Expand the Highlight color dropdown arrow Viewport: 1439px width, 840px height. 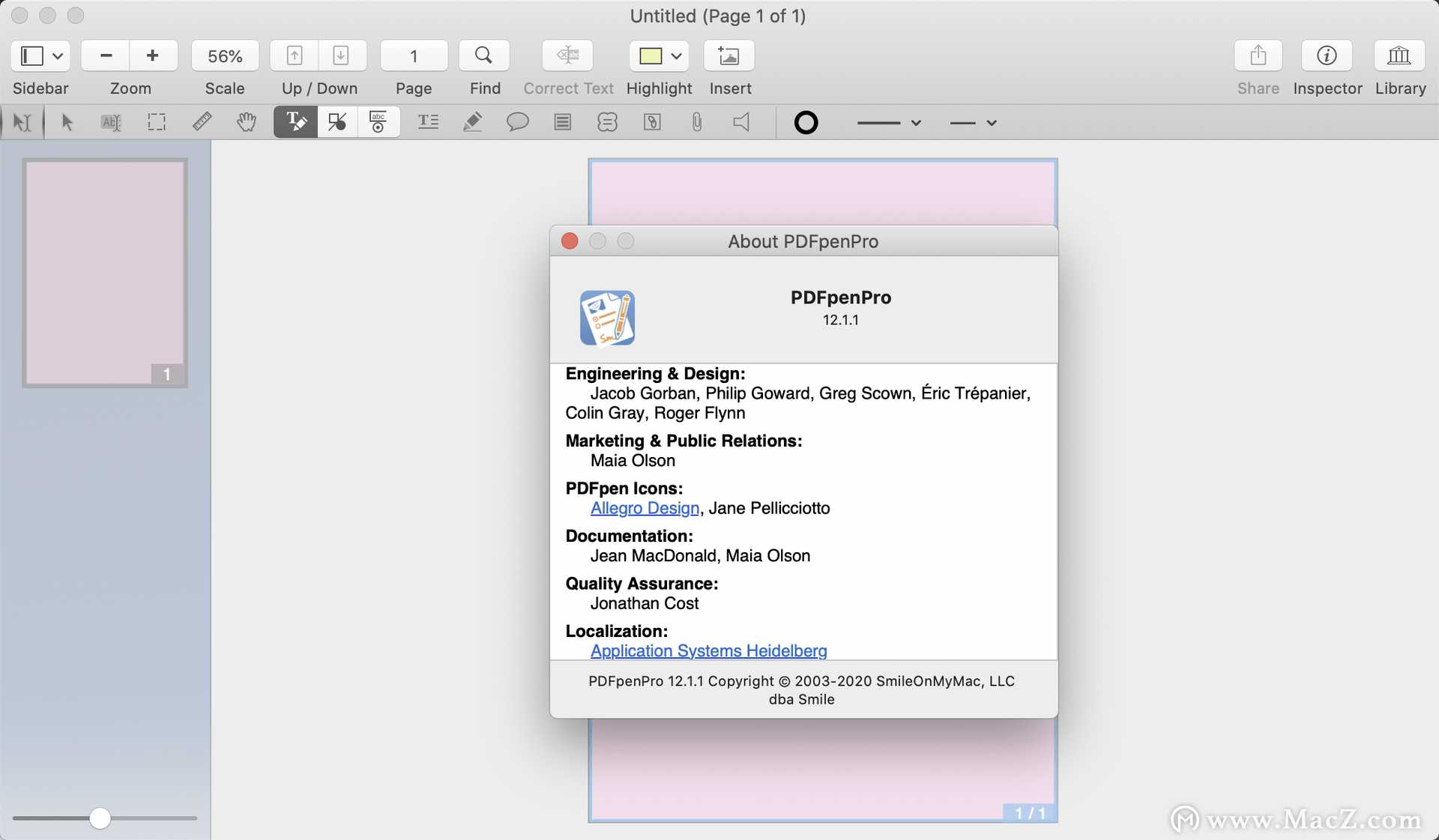677,55
